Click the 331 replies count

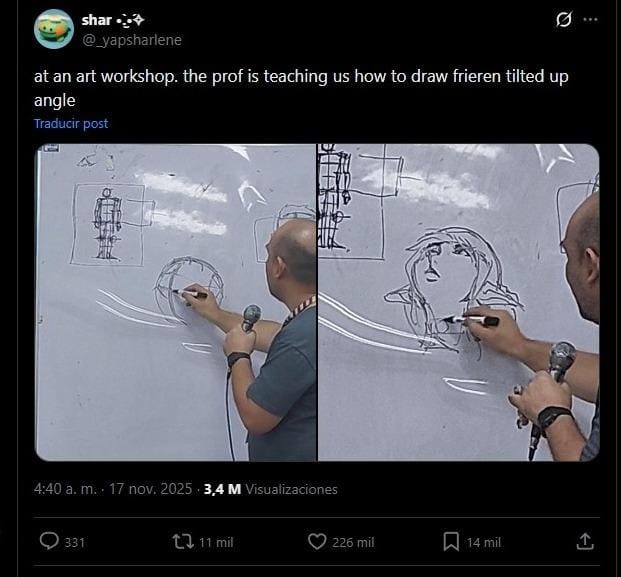tap(74, 542)
